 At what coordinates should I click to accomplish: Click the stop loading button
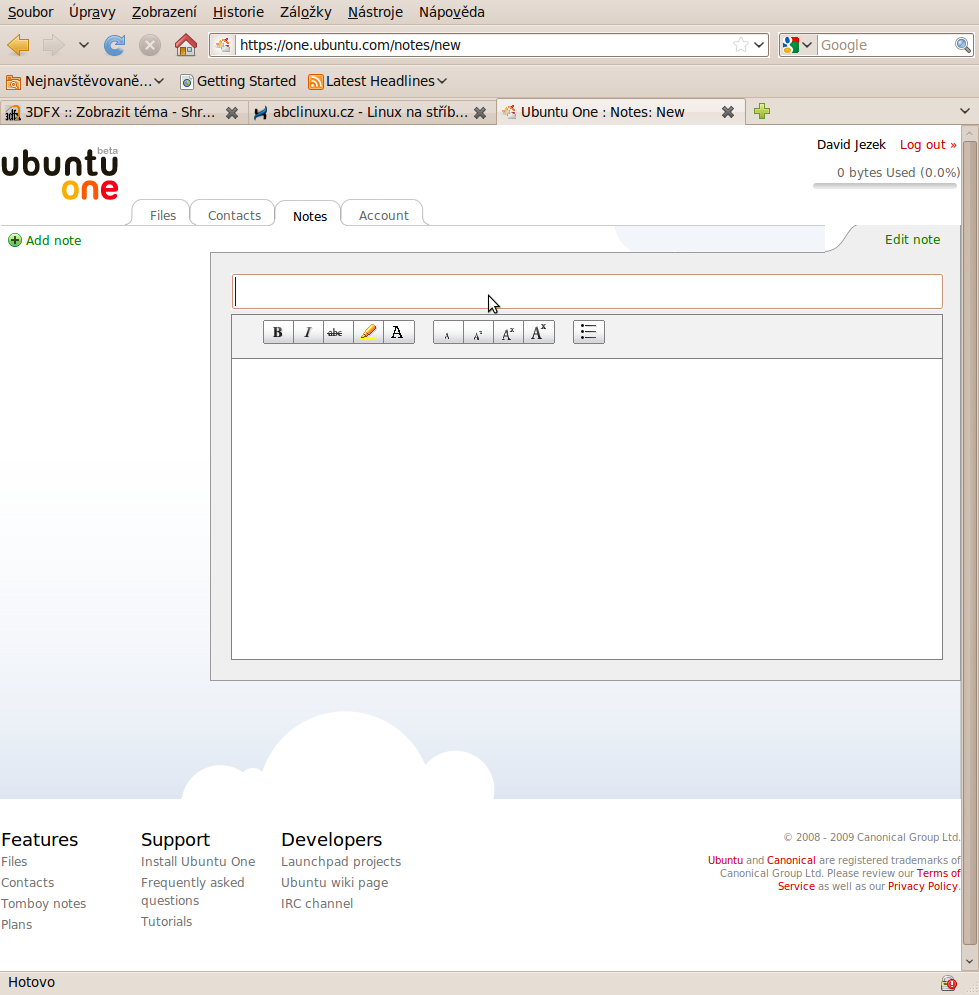[150, 45]
